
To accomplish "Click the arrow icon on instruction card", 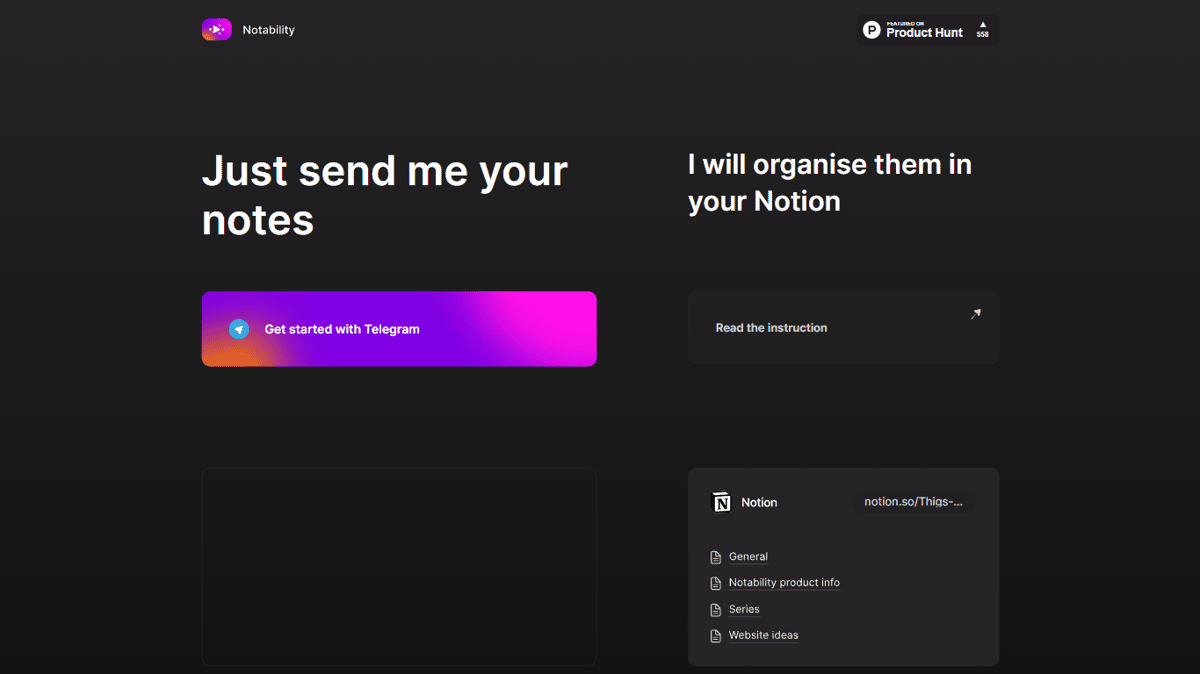I will click(x=976, y=314).
